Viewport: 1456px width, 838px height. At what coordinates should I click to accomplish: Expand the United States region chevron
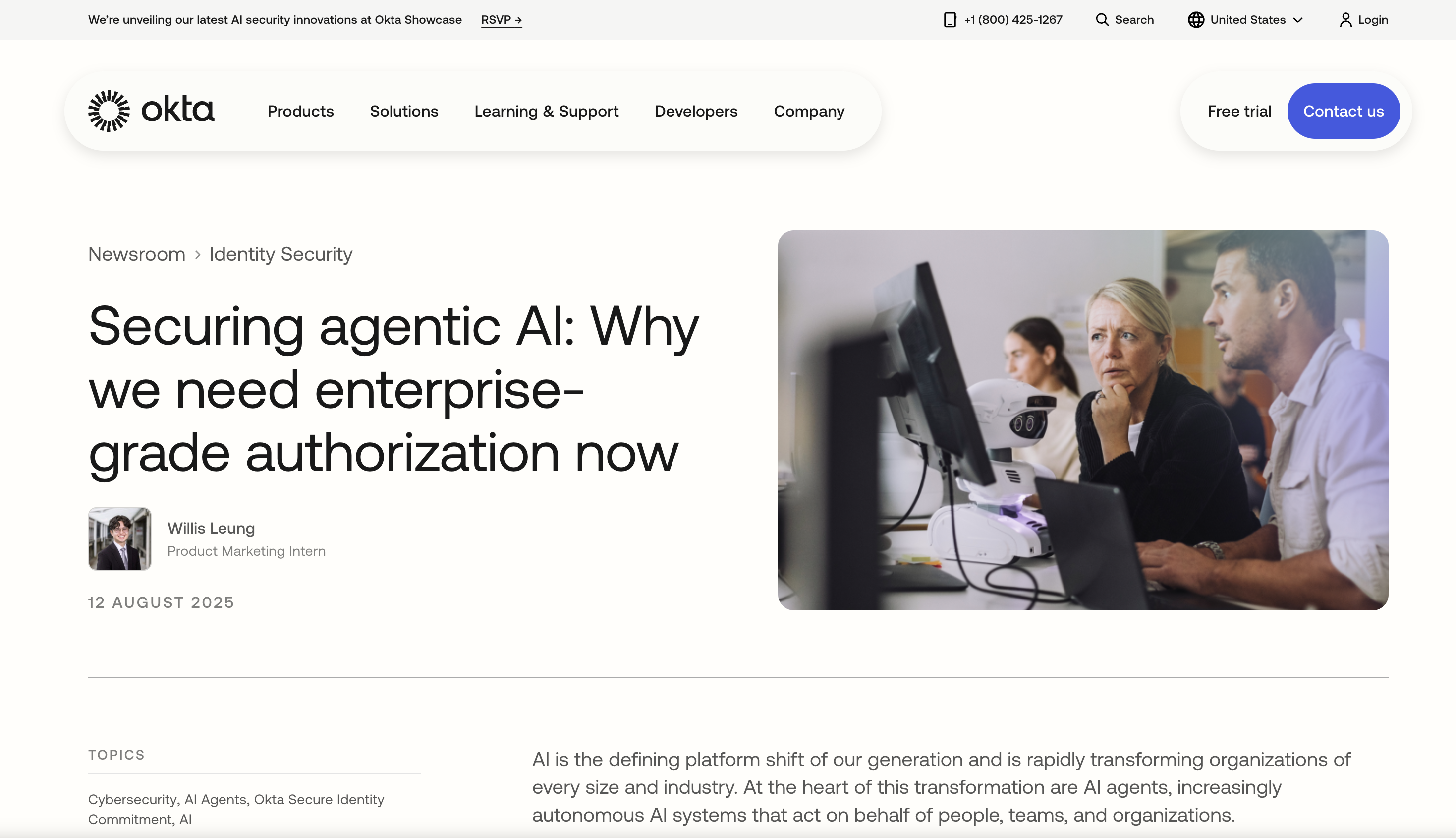pyautogui.click(x=1298, y=20)
